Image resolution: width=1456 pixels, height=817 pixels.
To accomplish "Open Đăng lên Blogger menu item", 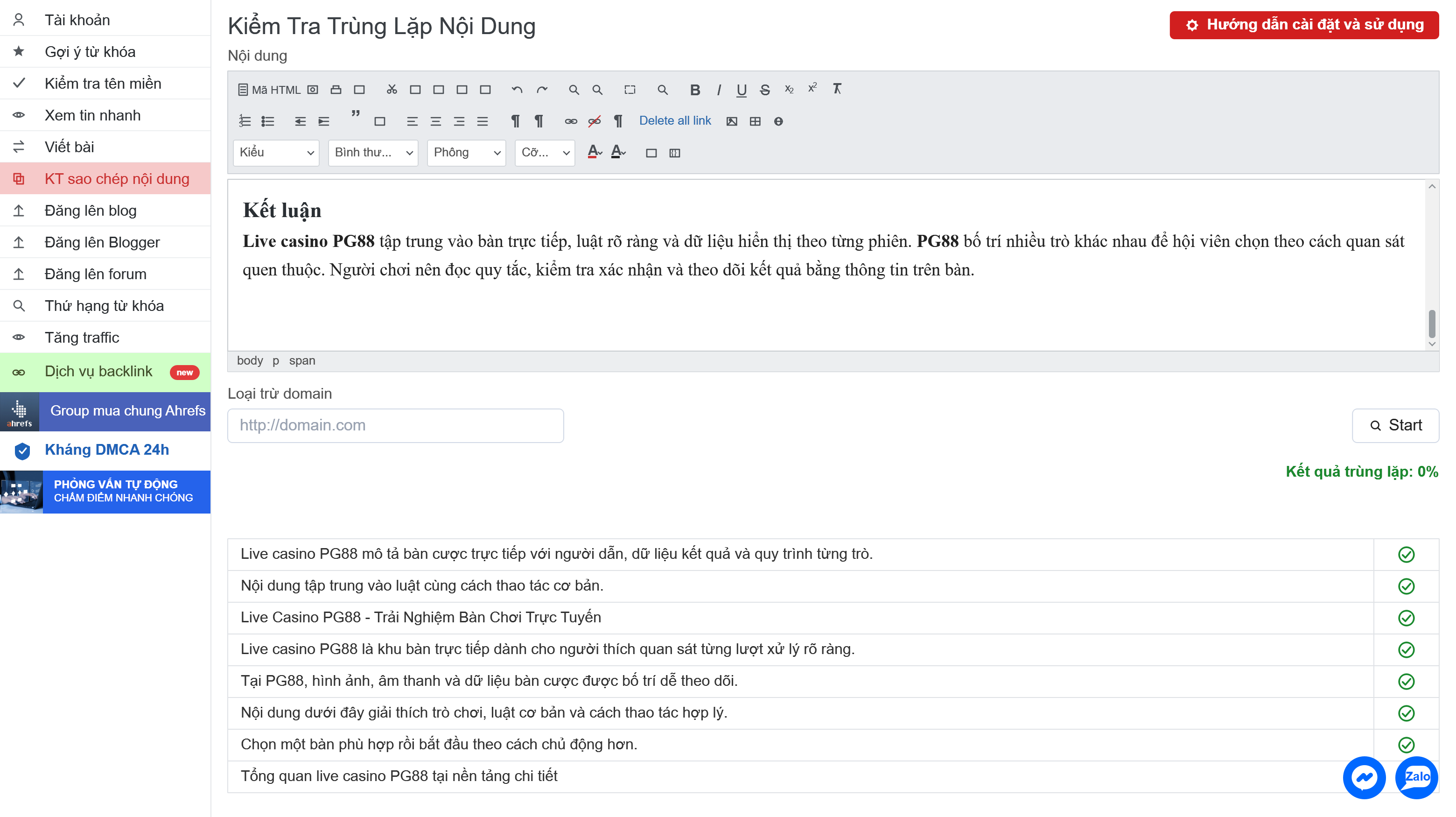I will 105,242.
